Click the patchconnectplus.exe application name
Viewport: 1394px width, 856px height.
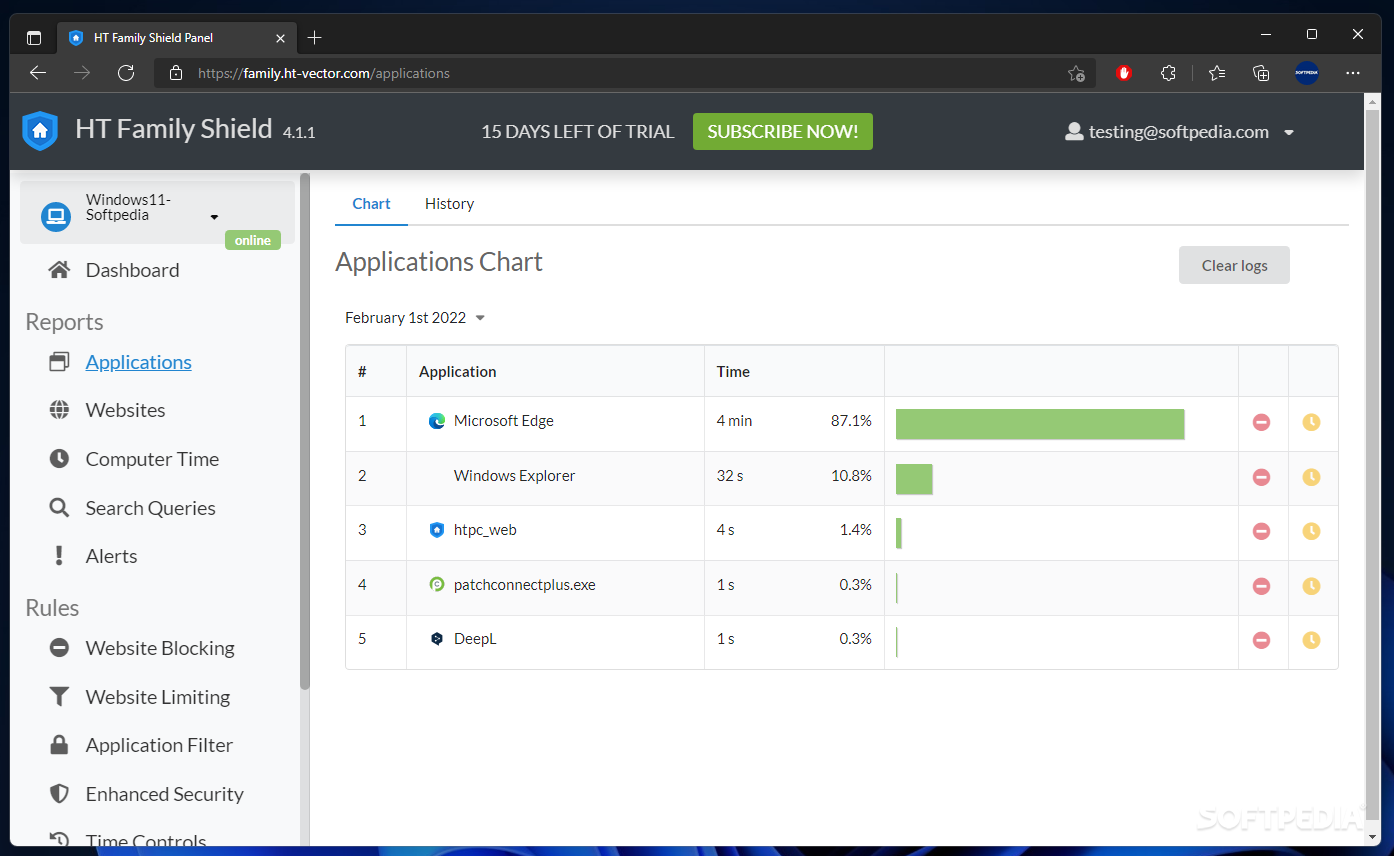pyautogui.click(x=524, y=585)
